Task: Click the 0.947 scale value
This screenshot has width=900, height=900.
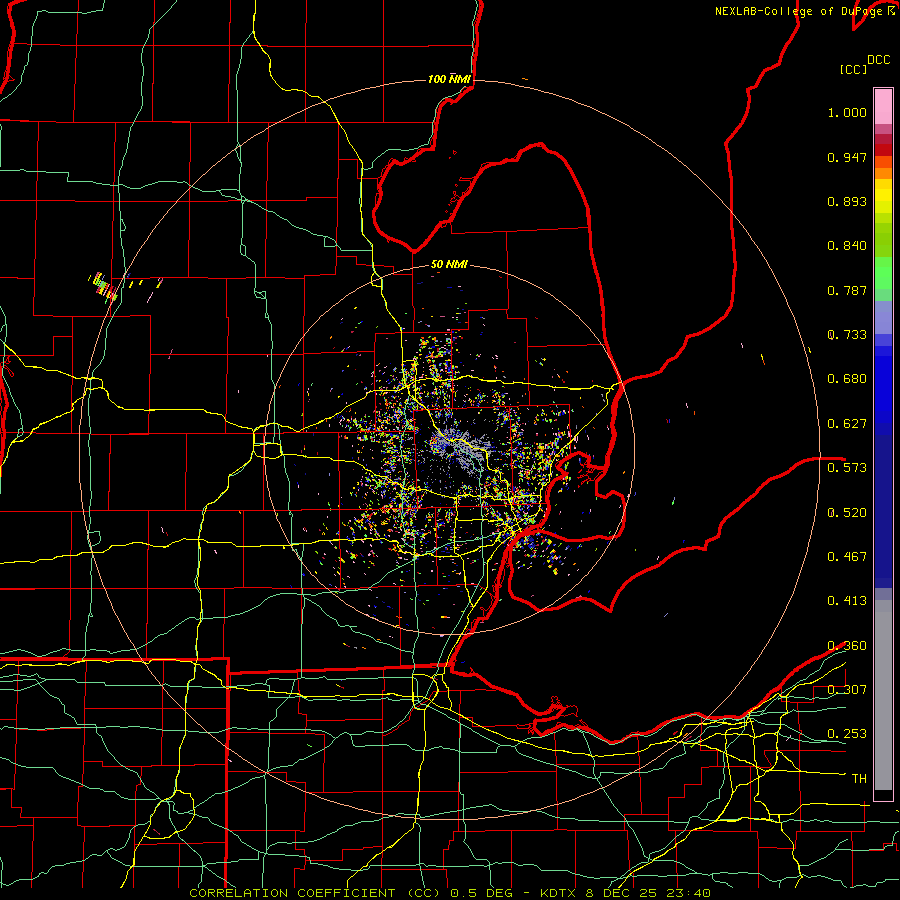Action: (847, 157)
